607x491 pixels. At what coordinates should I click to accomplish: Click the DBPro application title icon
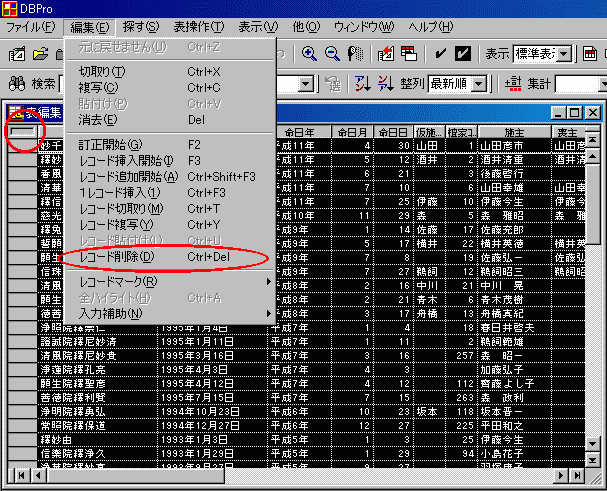pyautogui.click(x=9, y=9)
